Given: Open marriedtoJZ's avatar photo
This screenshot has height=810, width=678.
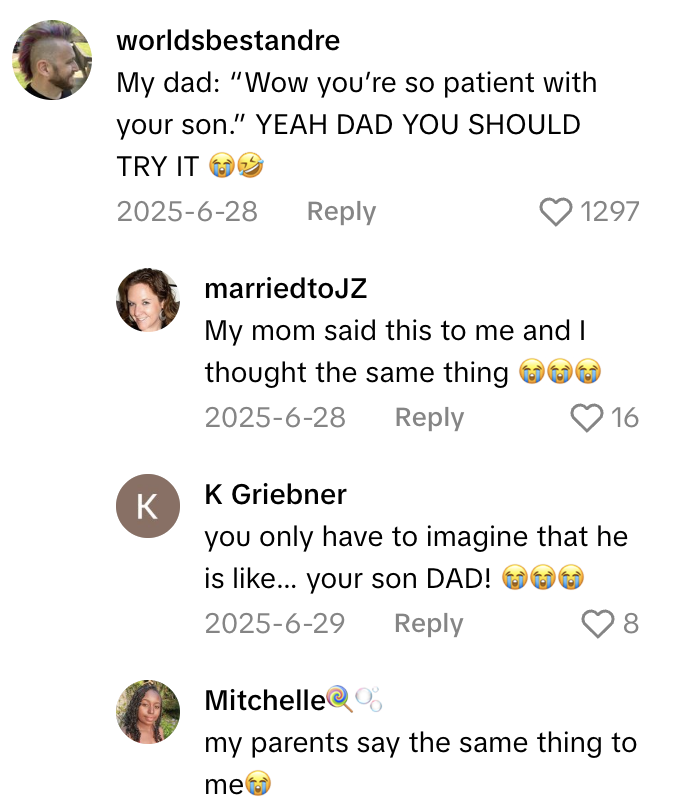Looking at the screenshot, I should click(x=148, y=300).
